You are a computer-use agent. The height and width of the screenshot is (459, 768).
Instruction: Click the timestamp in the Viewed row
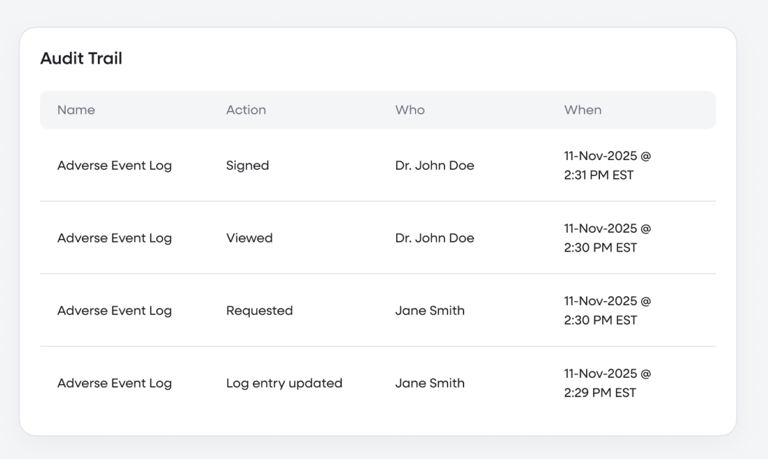coord(606,238)
